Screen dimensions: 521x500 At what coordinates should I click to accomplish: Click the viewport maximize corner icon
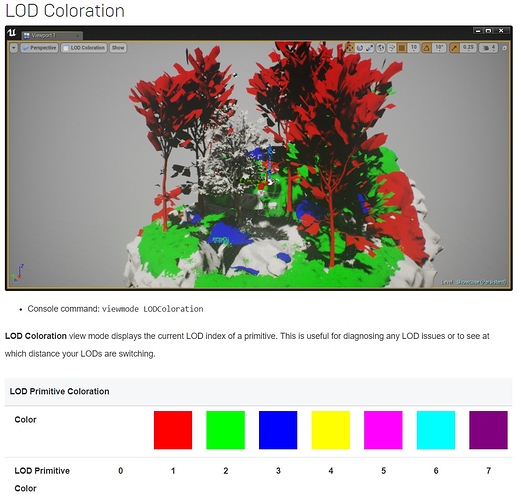point(504,48)
